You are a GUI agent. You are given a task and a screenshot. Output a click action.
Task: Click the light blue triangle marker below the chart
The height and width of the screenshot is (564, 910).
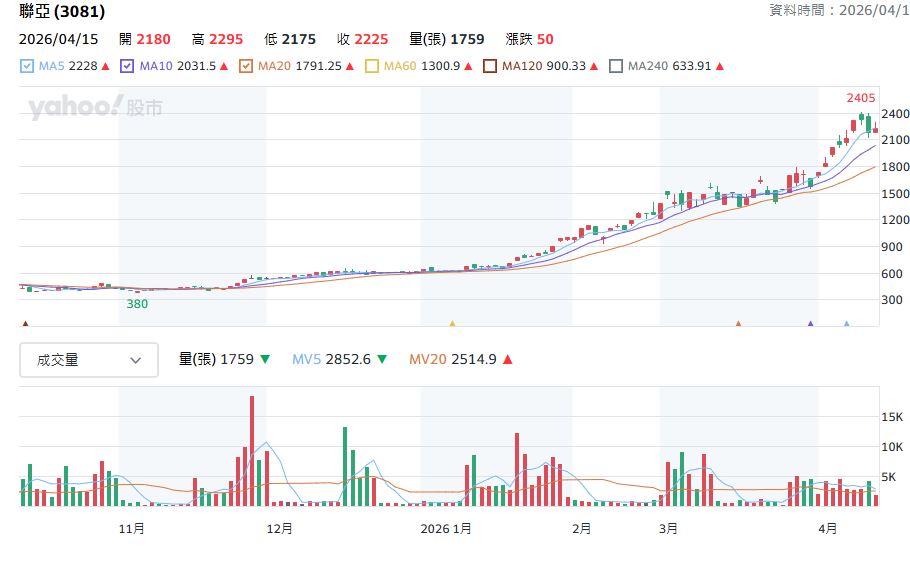(x=847, y=323)
